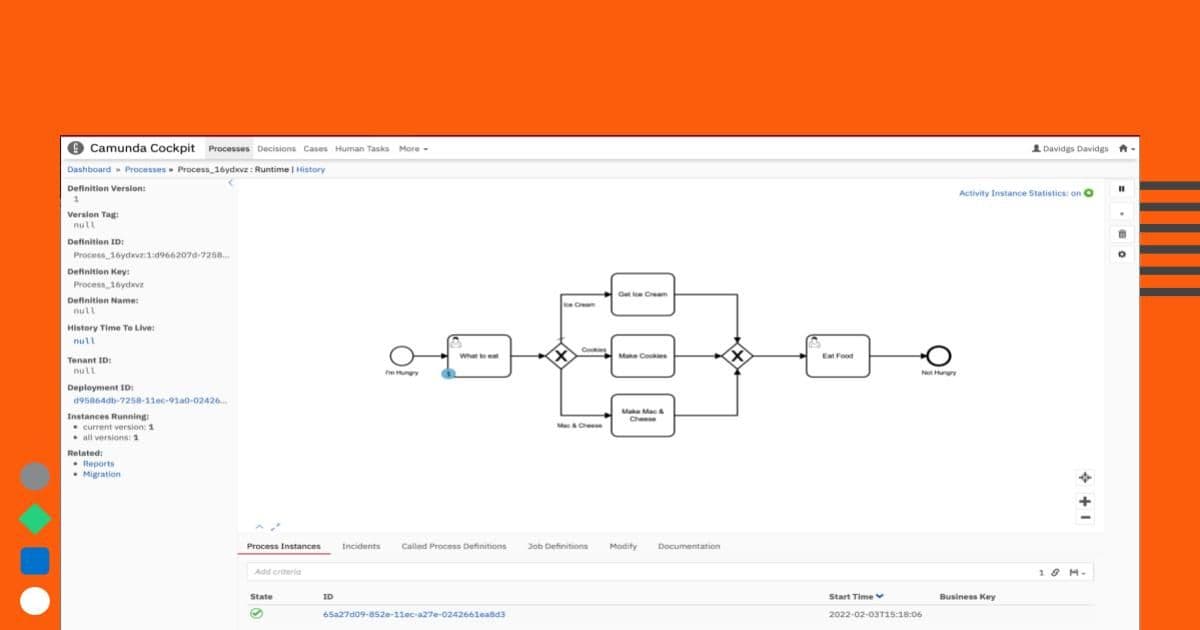Select the Get Ice Cream task
This screenshot has height=630, width=1200.
[643, 294]
